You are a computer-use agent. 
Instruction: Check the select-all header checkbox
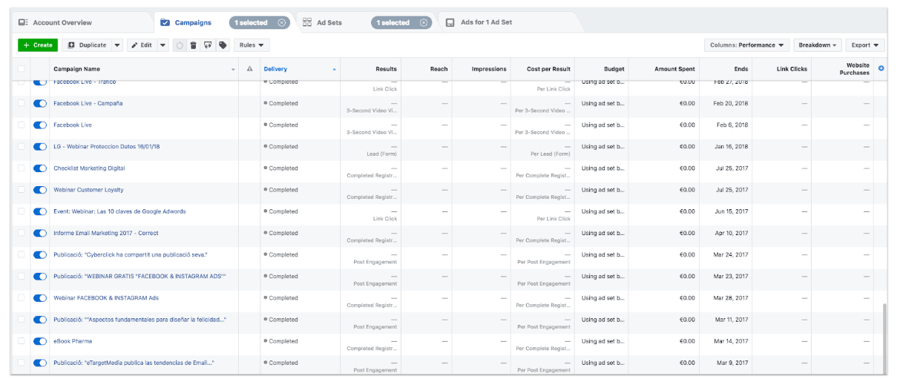(21, 69)
